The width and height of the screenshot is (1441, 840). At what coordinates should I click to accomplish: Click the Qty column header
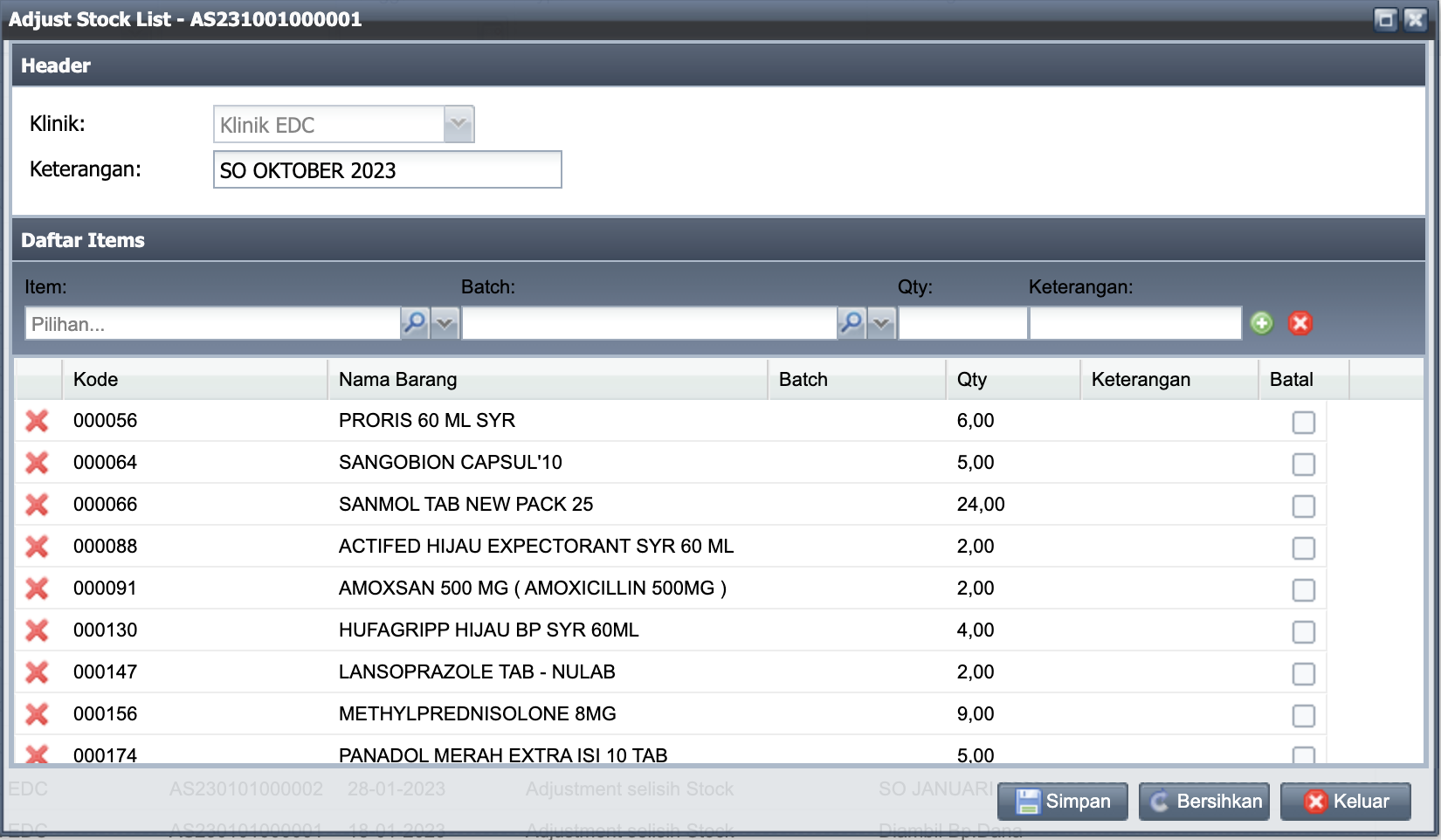[1011, 380]
